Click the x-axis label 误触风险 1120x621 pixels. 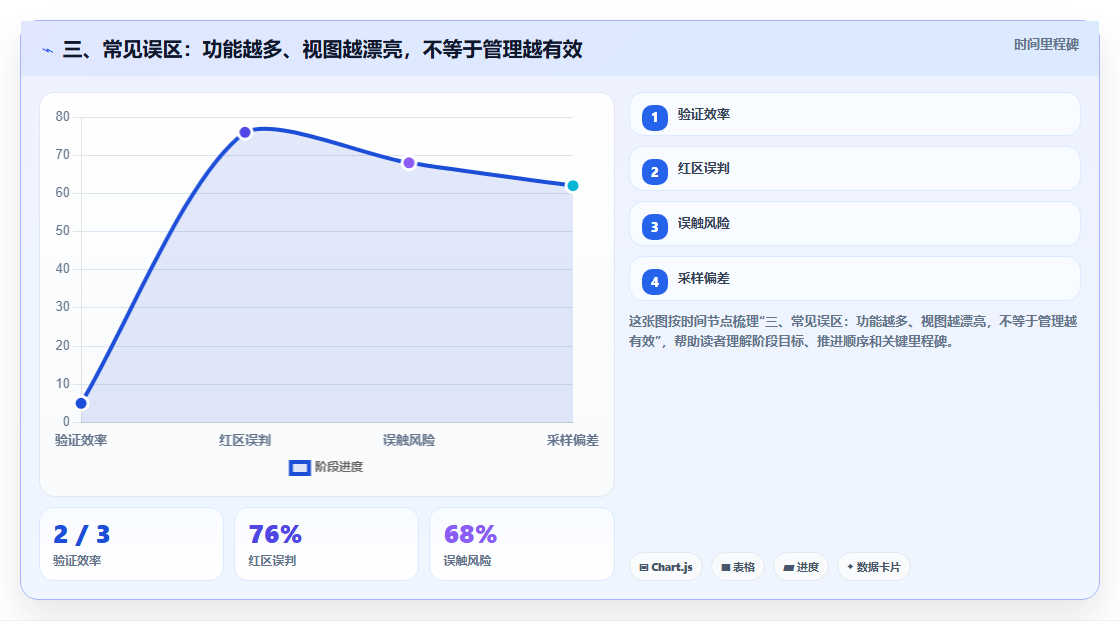coord(409,440)
